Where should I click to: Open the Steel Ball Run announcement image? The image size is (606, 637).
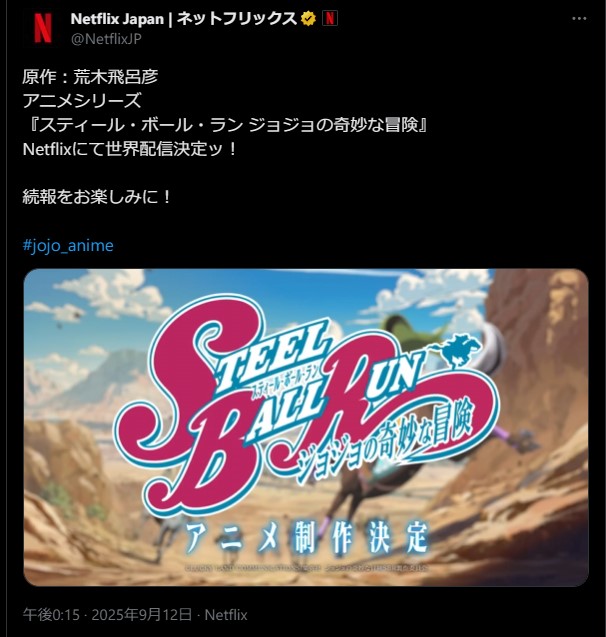306,427
